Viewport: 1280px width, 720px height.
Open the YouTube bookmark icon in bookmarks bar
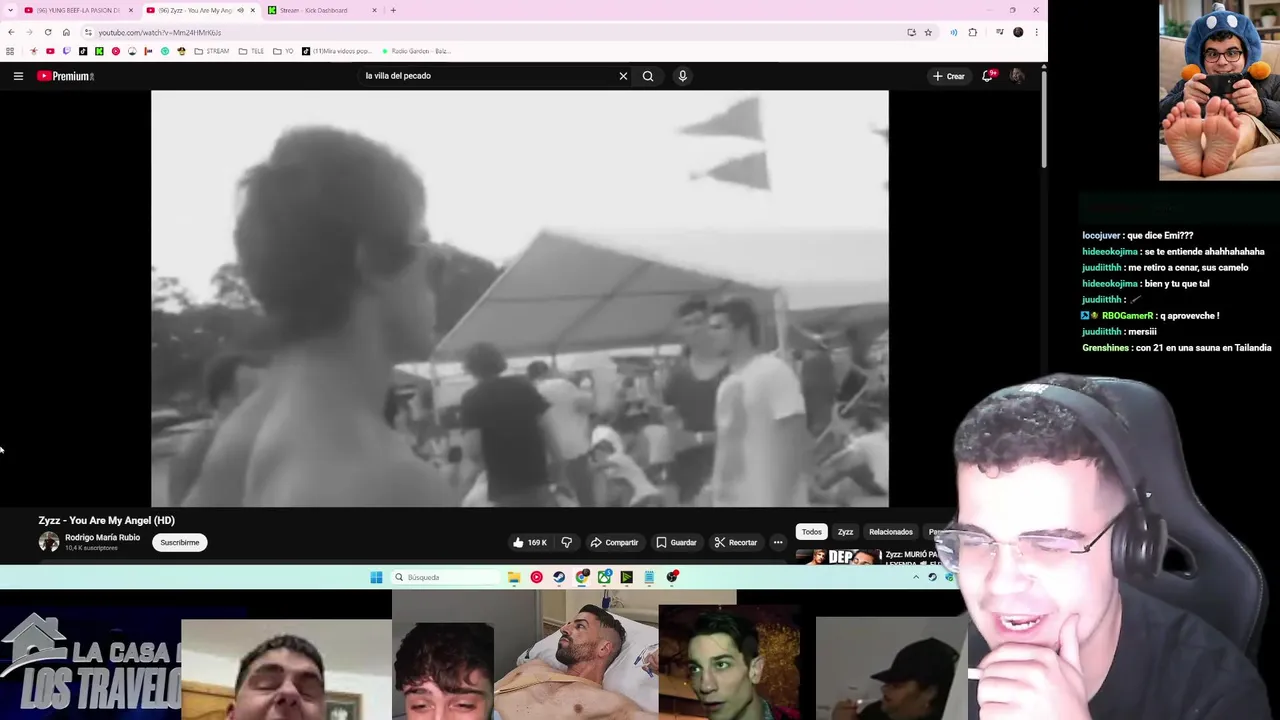(x=50, y=51)
